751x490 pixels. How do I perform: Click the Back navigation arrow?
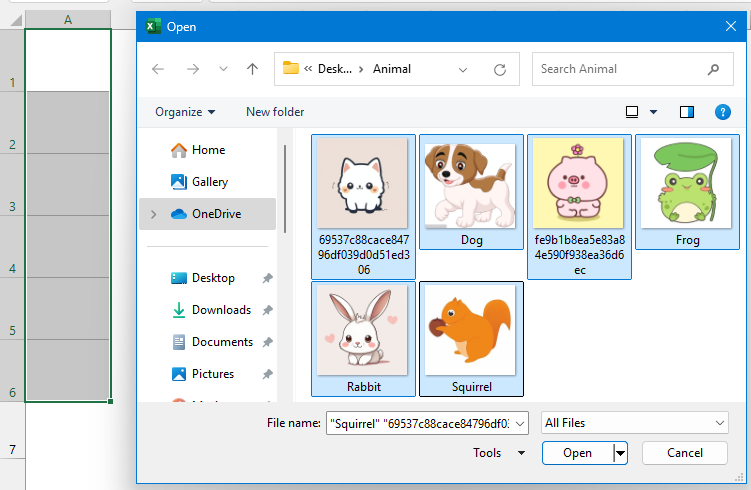158,69
